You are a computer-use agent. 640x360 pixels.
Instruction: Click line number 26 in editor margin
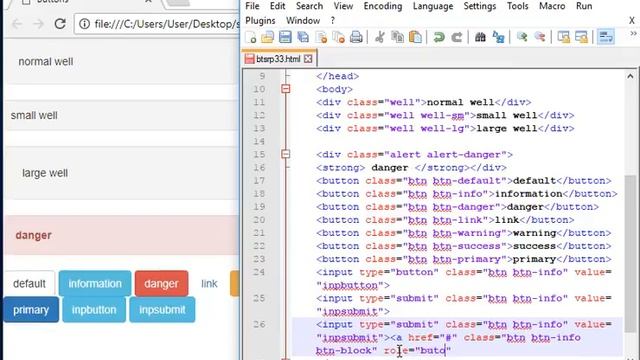click(x=259, y=324)
